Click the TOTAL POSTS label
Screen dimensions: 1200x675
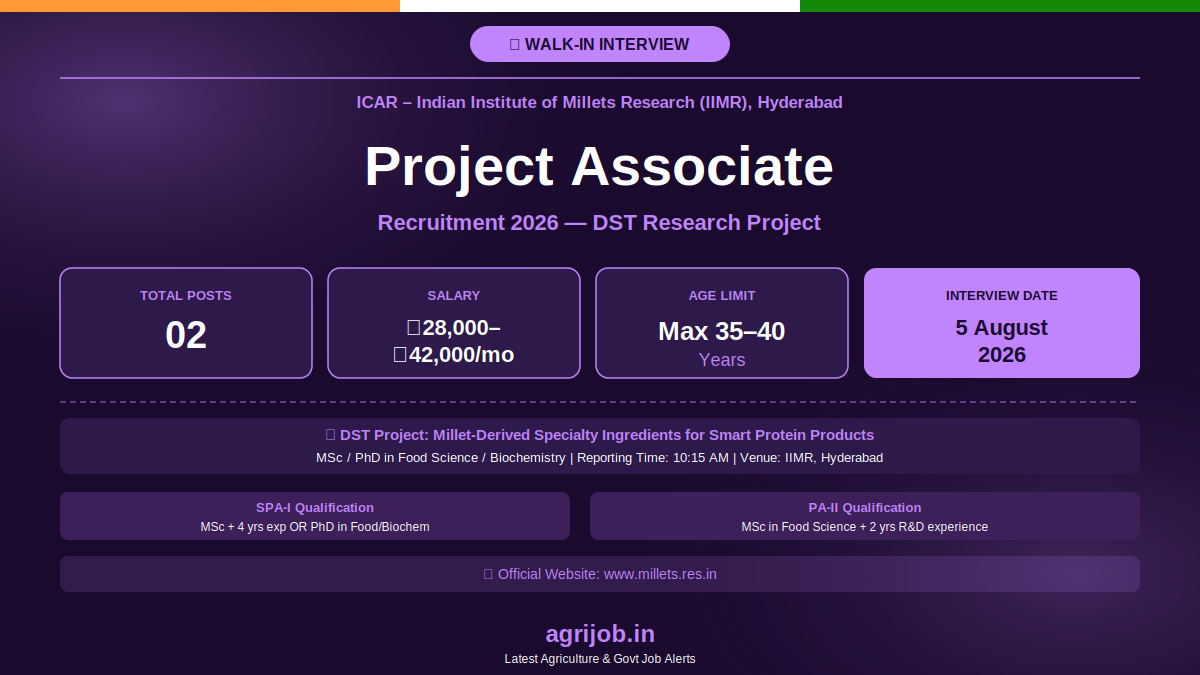tap(186, 296)
